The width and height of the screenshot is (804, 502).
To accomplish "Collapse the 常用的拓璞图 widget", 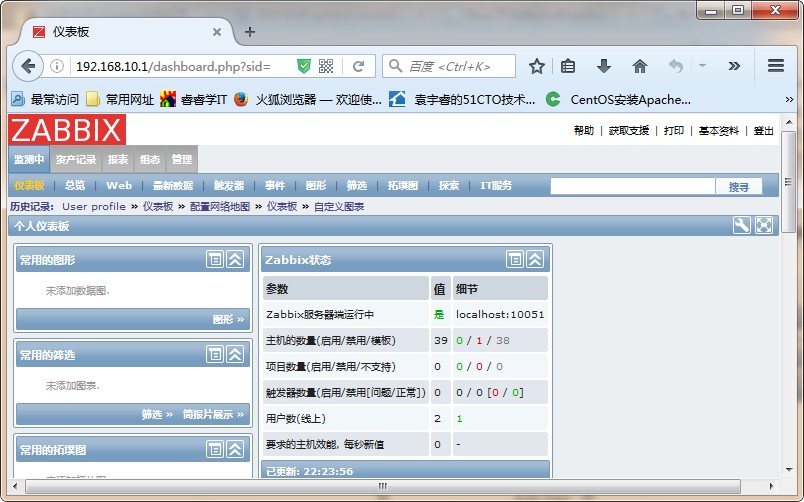I will [235, 449].
